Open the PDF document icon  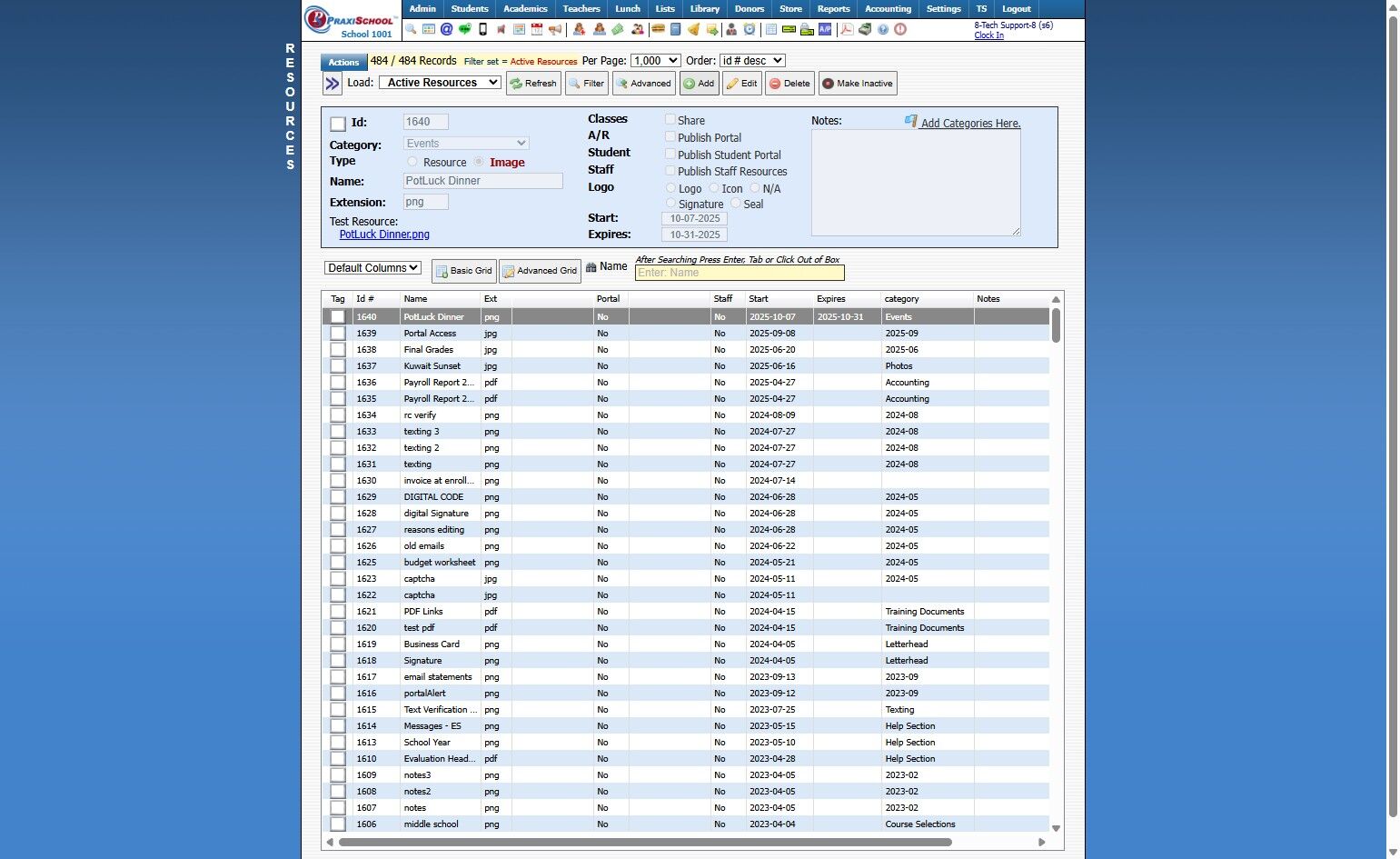click(x=846, y=29)
